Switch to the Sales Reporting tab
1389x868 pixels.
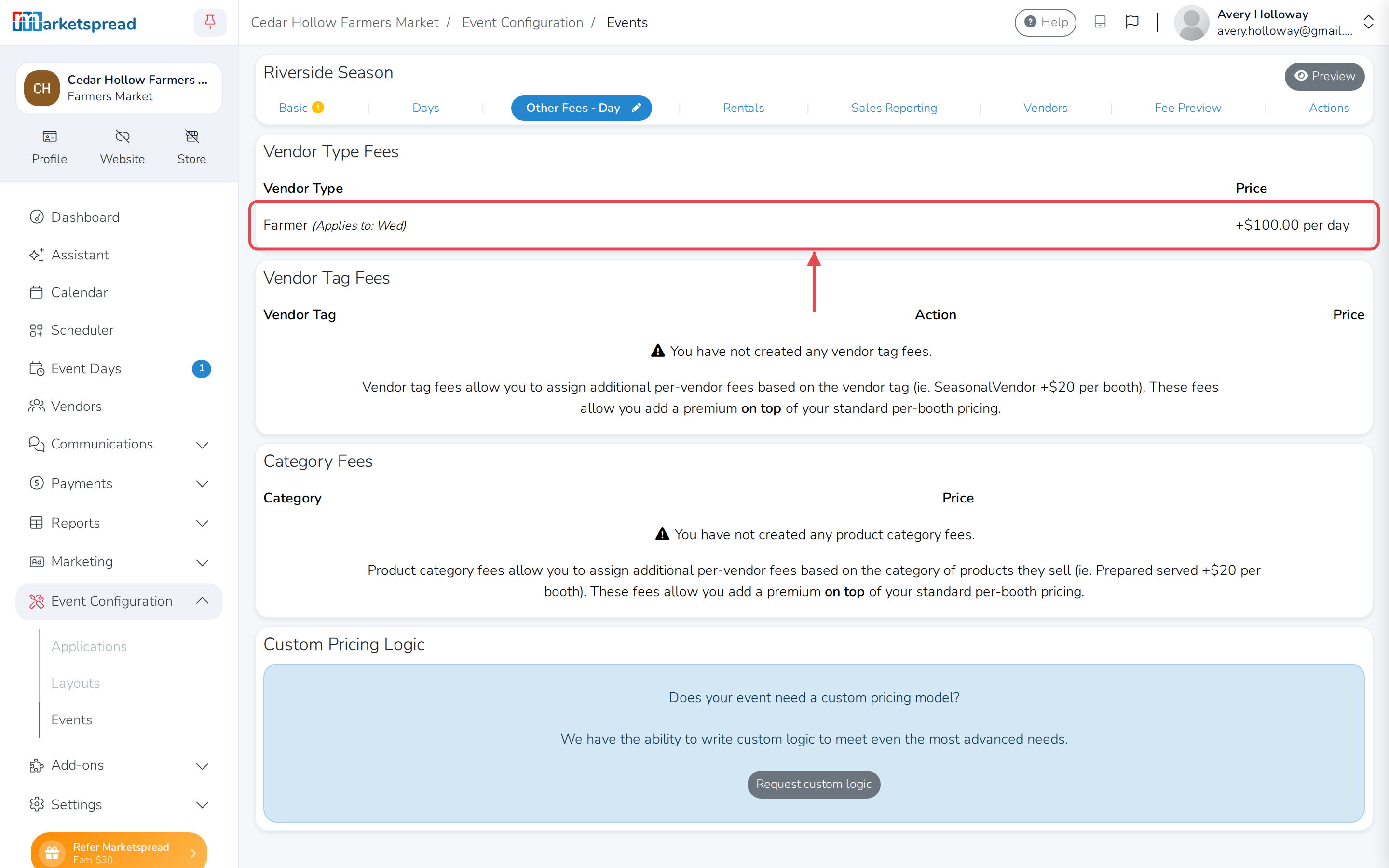point(894,108)
